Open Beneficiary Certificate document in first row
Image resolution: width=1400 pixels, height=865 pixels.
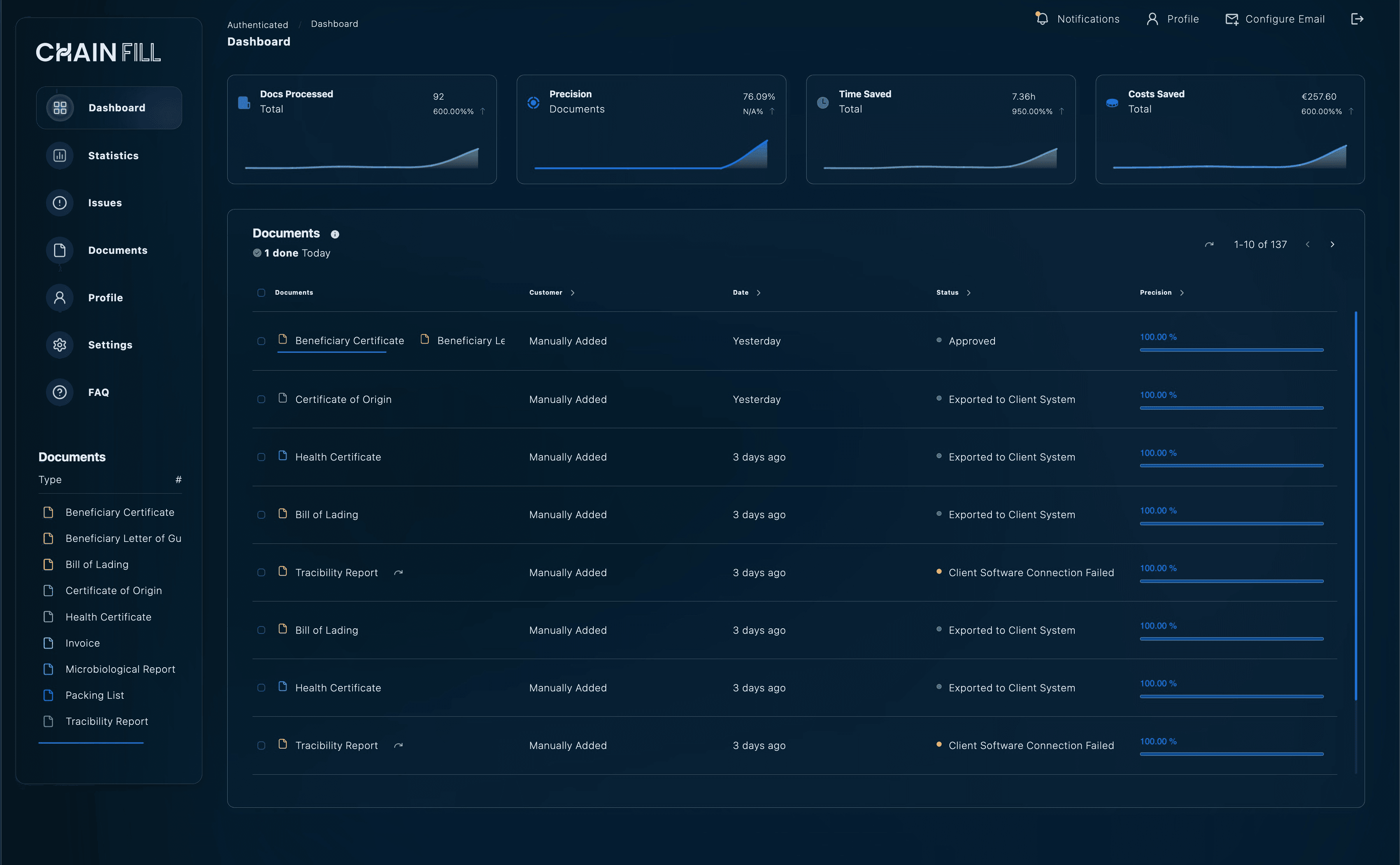(x=349, y=340)
